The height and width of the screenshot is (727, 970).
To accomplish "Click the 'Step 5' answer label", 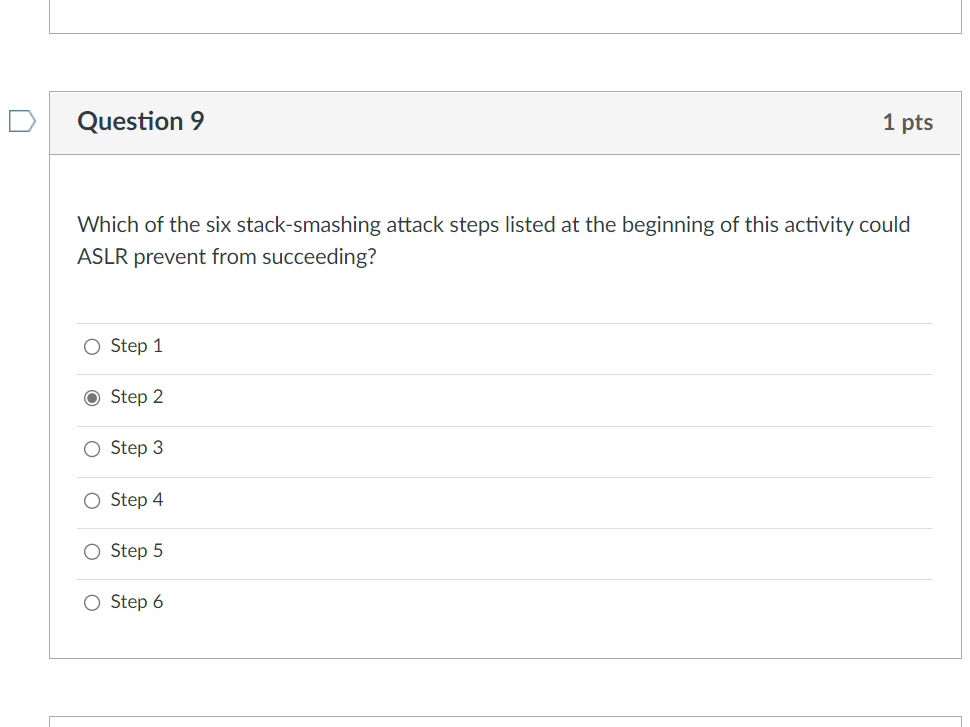I will [136, 550].
